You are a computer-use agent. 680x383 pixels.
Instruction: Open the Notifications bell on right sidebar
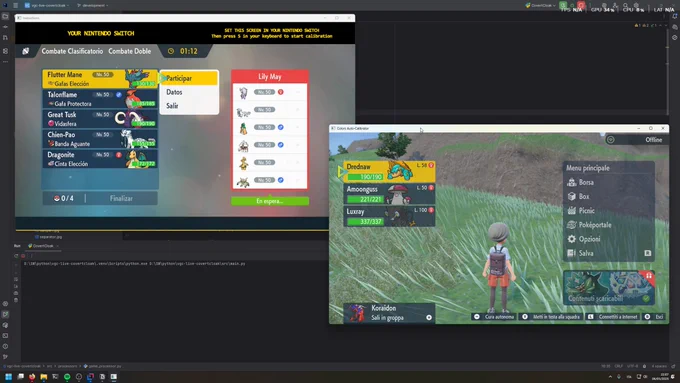(x=675, y=16)
